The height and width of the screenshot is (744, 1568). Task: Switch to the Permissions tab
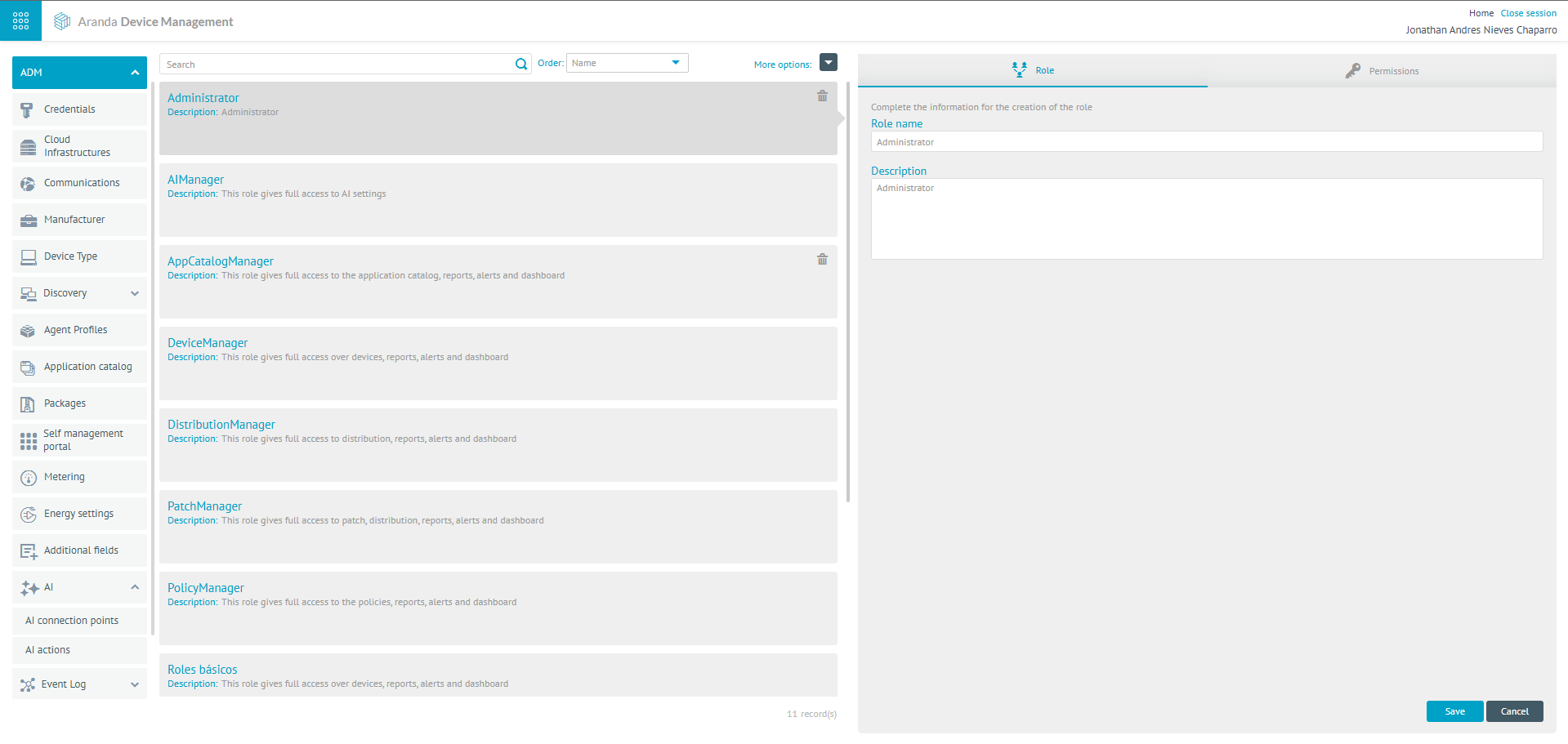(x=1382, y=71)
